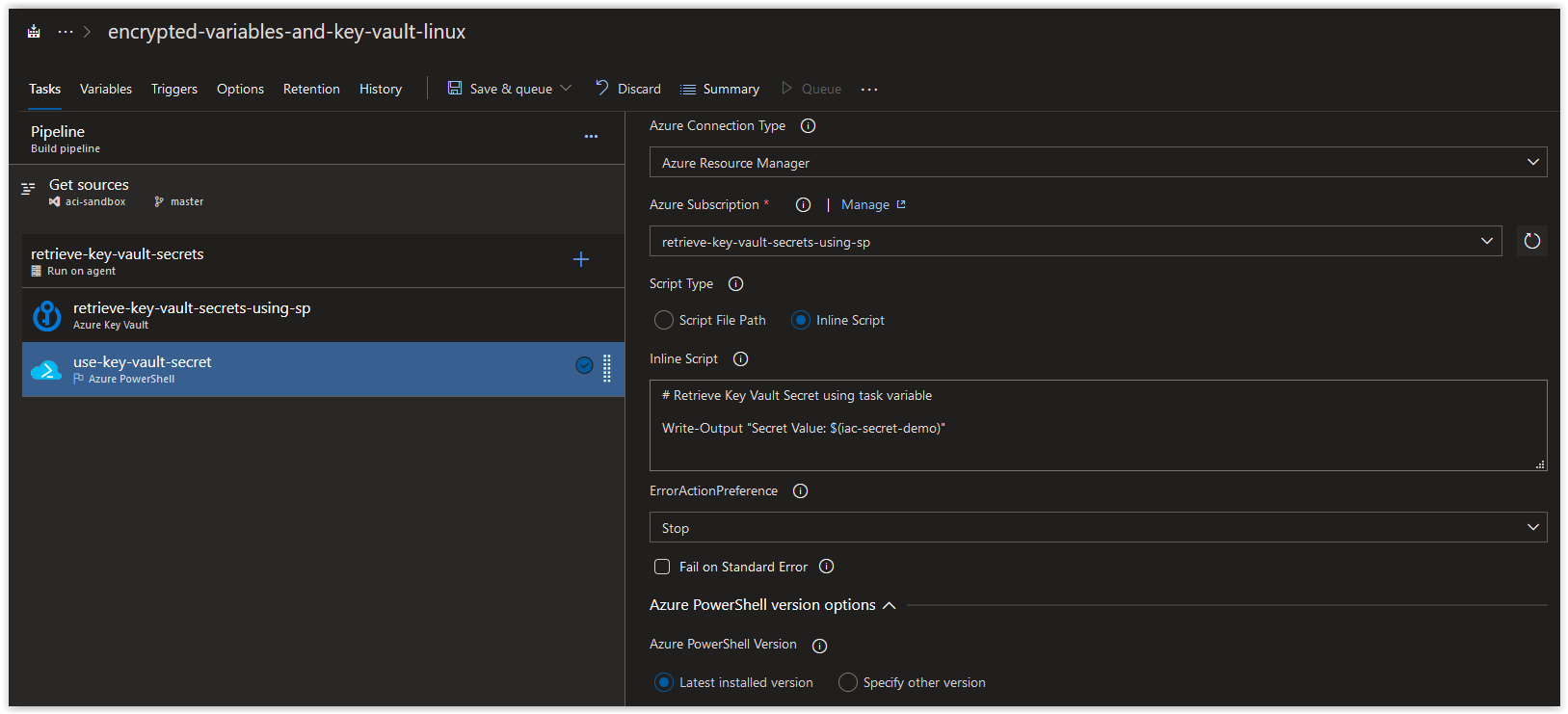Screen dimensions: 1568x714
Task: Select the retrieve-key-vault-secrets agent job
Action: click(323, 261)
